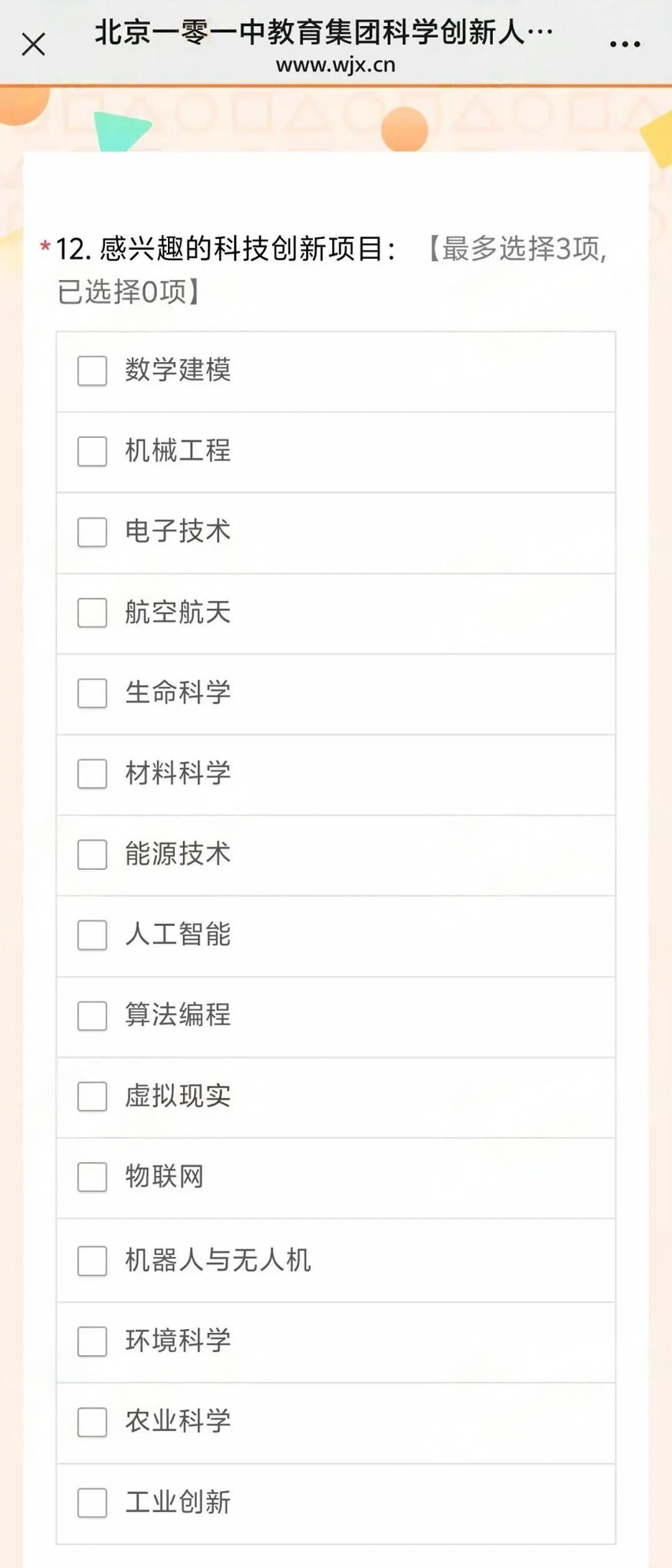Tick the 物联网 checkbox
This screenshot has height=1568, width=672.
point(92,1177)
